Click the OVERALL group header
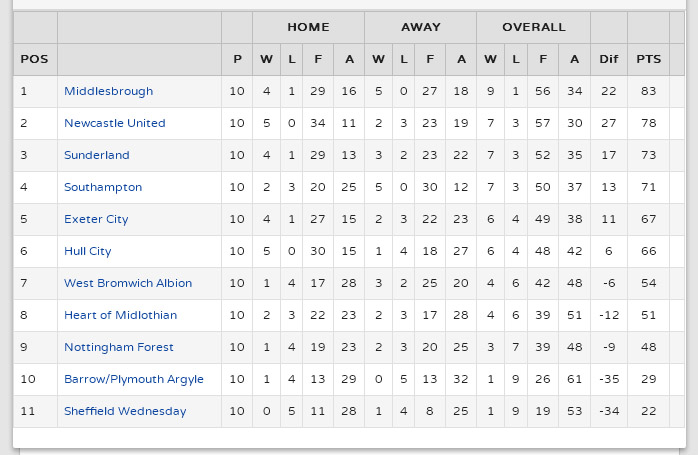The width and height of the screenshot is (698, 455). click(x=533, y=27)
